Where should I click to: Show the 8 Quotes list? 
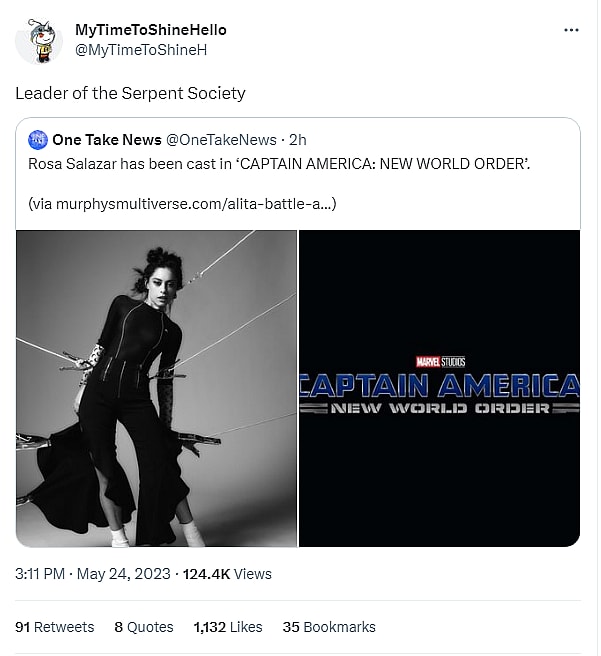tap(143, 627)
